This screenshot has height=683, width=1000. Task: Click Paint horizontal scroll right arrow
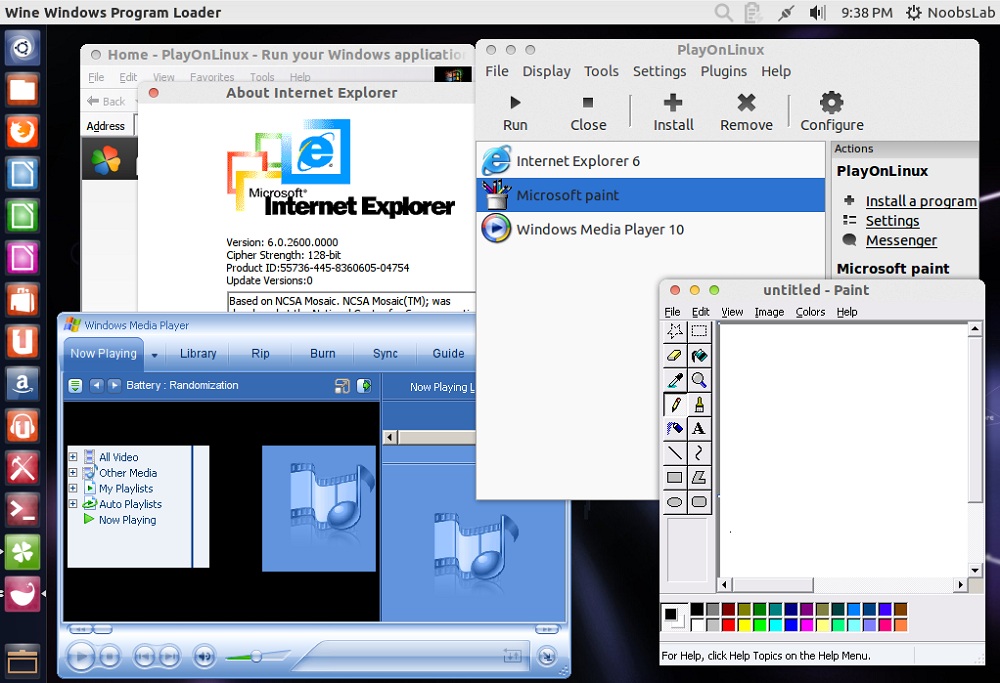coord(961,584)
